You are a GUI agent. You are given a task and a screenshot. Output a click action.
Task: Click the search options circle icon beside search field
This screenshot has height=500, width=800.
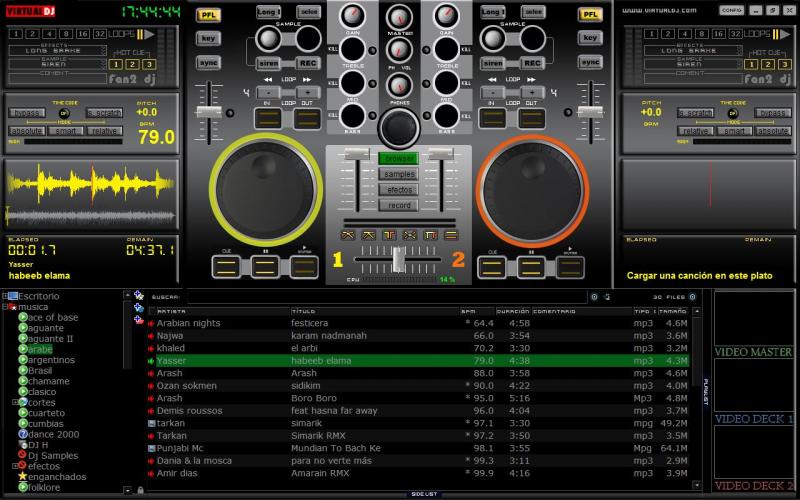point(594,296)
